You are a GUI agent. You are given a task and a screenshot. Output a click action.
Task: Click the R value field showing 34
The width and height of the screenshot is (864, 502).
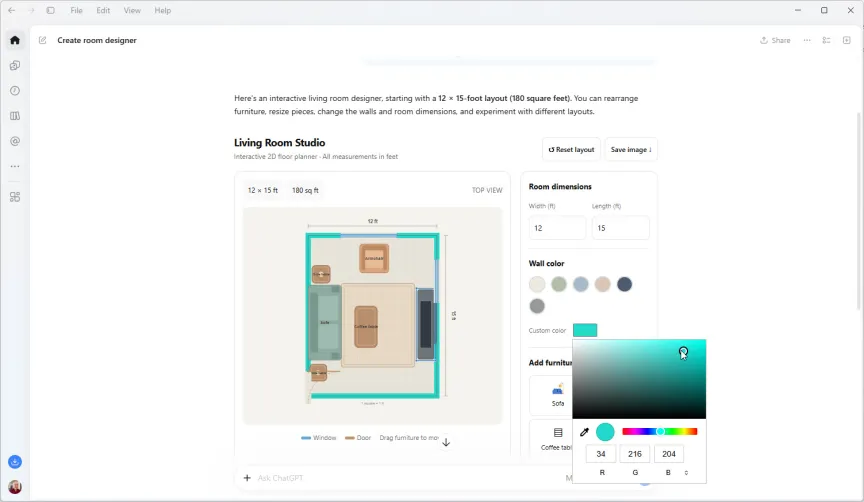pyautogui.click(x=601, y=454)
